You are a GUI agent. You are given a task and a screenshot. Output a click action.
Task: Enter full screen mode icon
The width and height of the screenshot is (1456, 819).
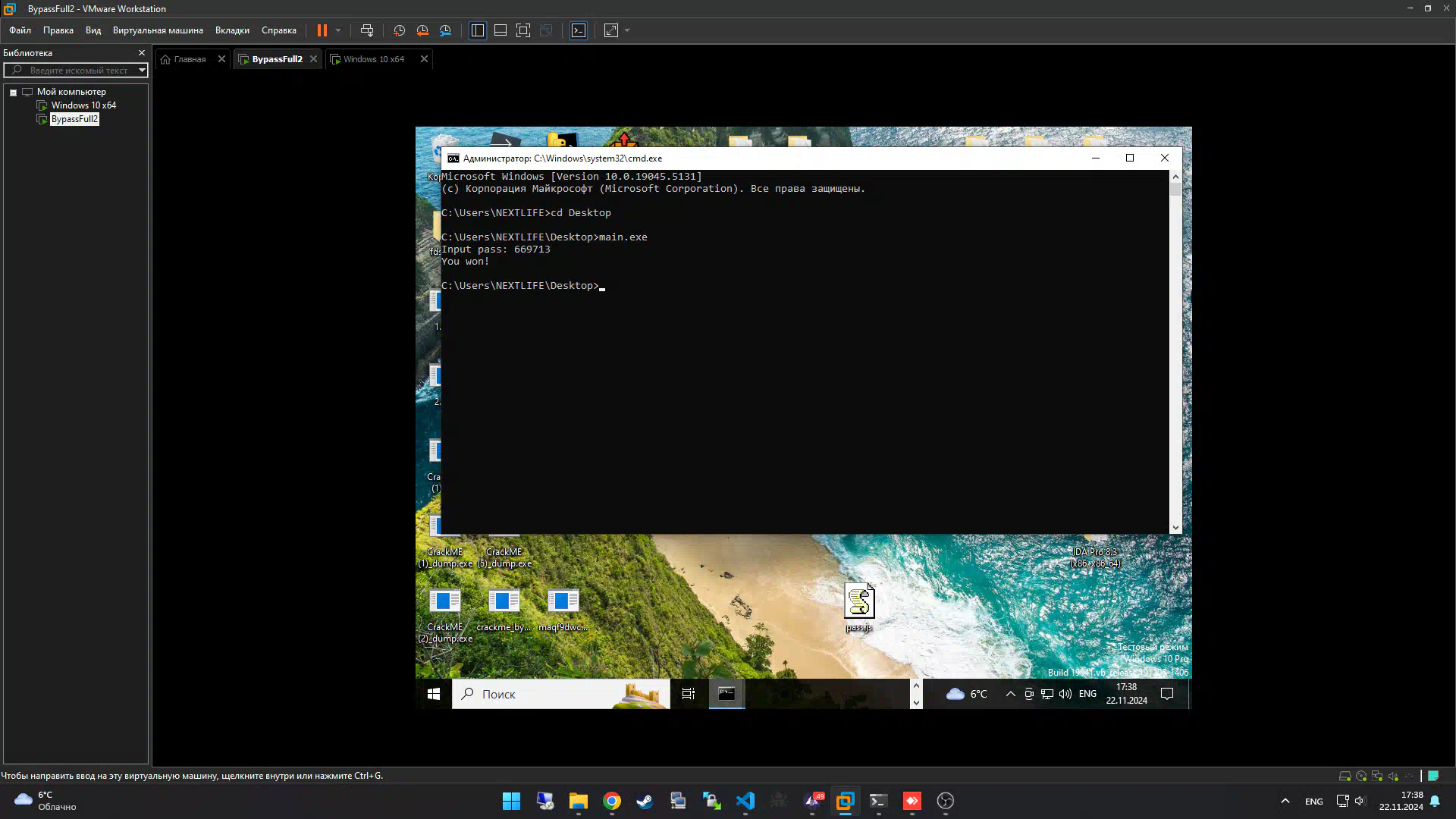click(x=523, y=30)
